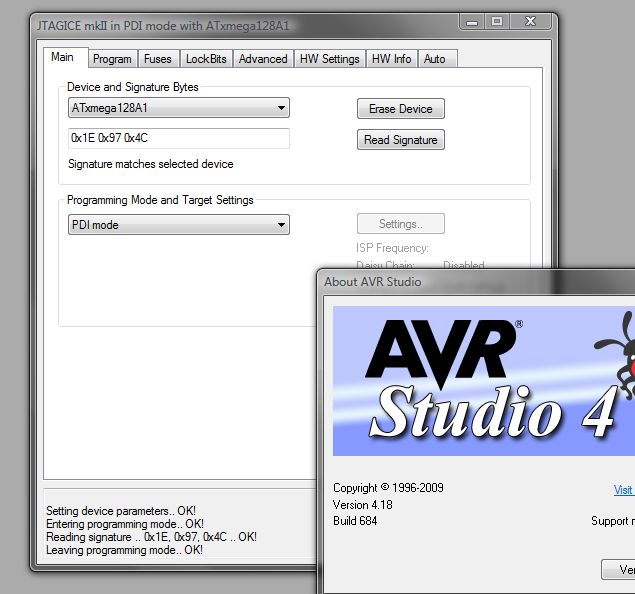
Task: Close the JTAGICE mkII window
Action: 530,21
